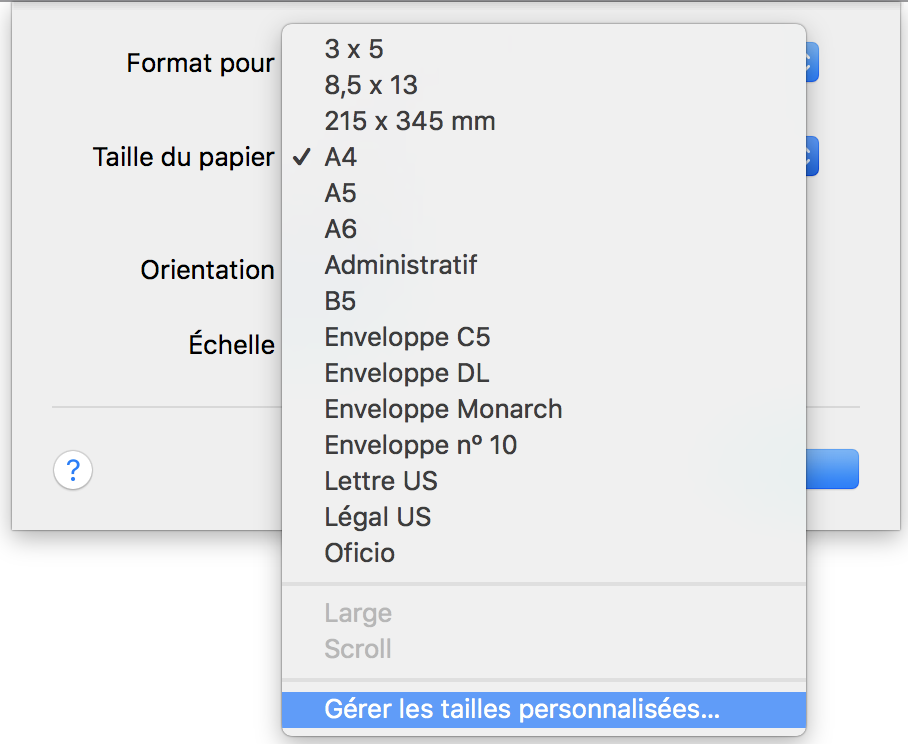The height and width of the screenshot is (744, 908).
Task: Select Enveloppe Monarch size
Action: [443, 409]
